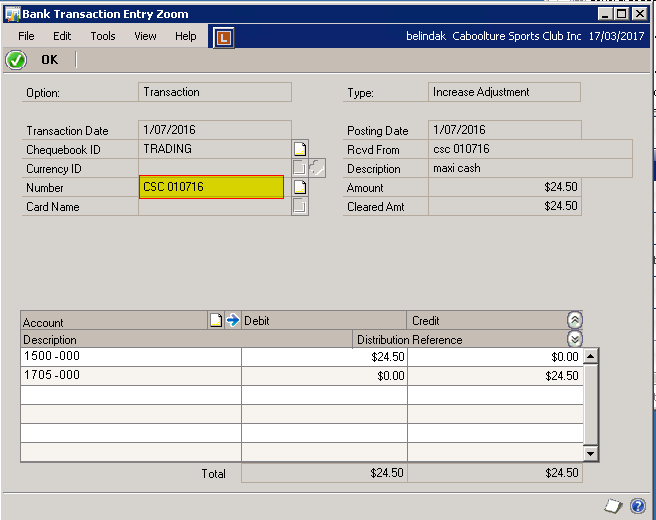Open the Tools menu
Screen dimensions: 656x520
[103, 36]
